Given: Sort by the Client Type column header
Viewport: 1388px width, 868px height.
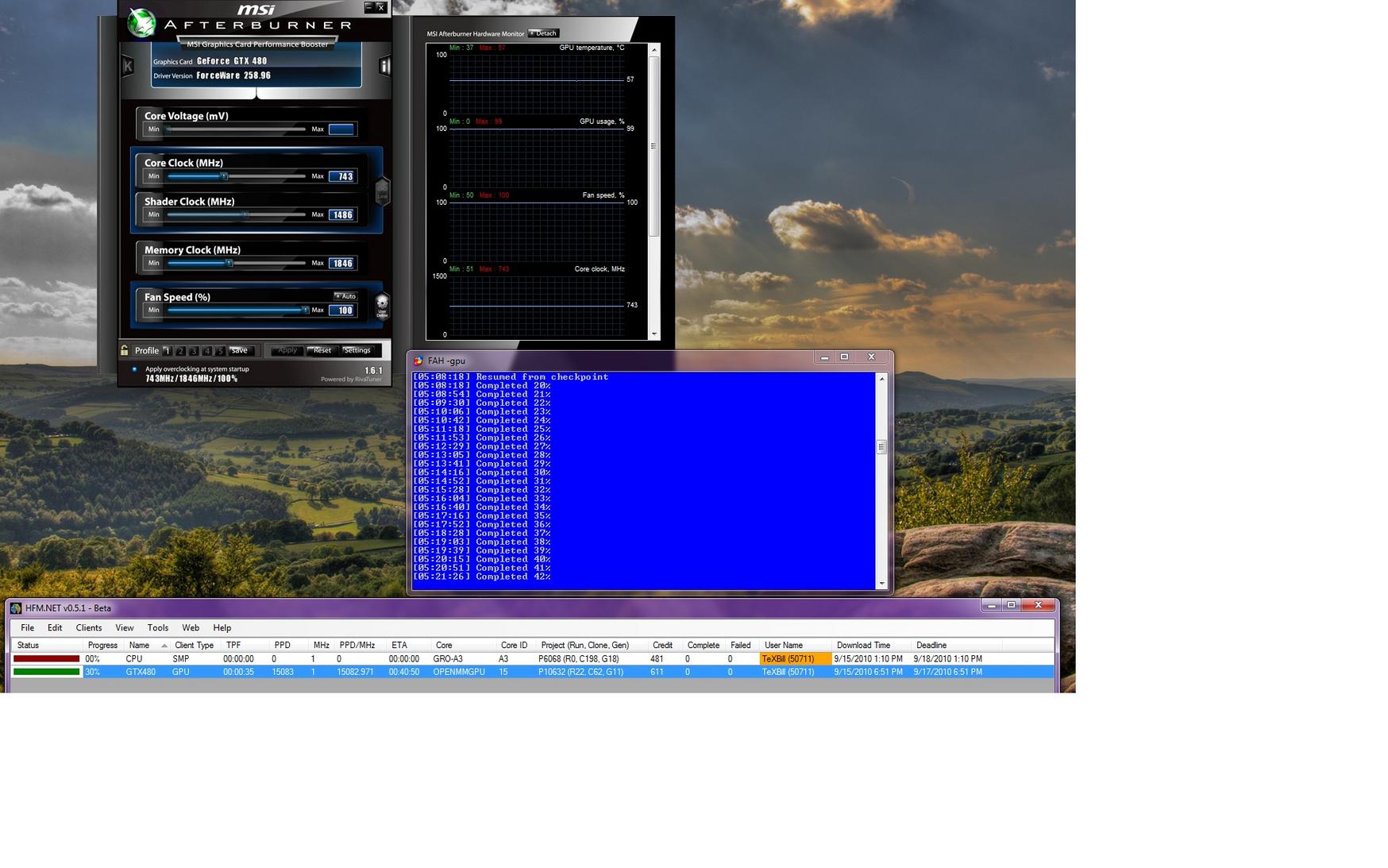Looking at the screenshot, I should tap(196, 645).
